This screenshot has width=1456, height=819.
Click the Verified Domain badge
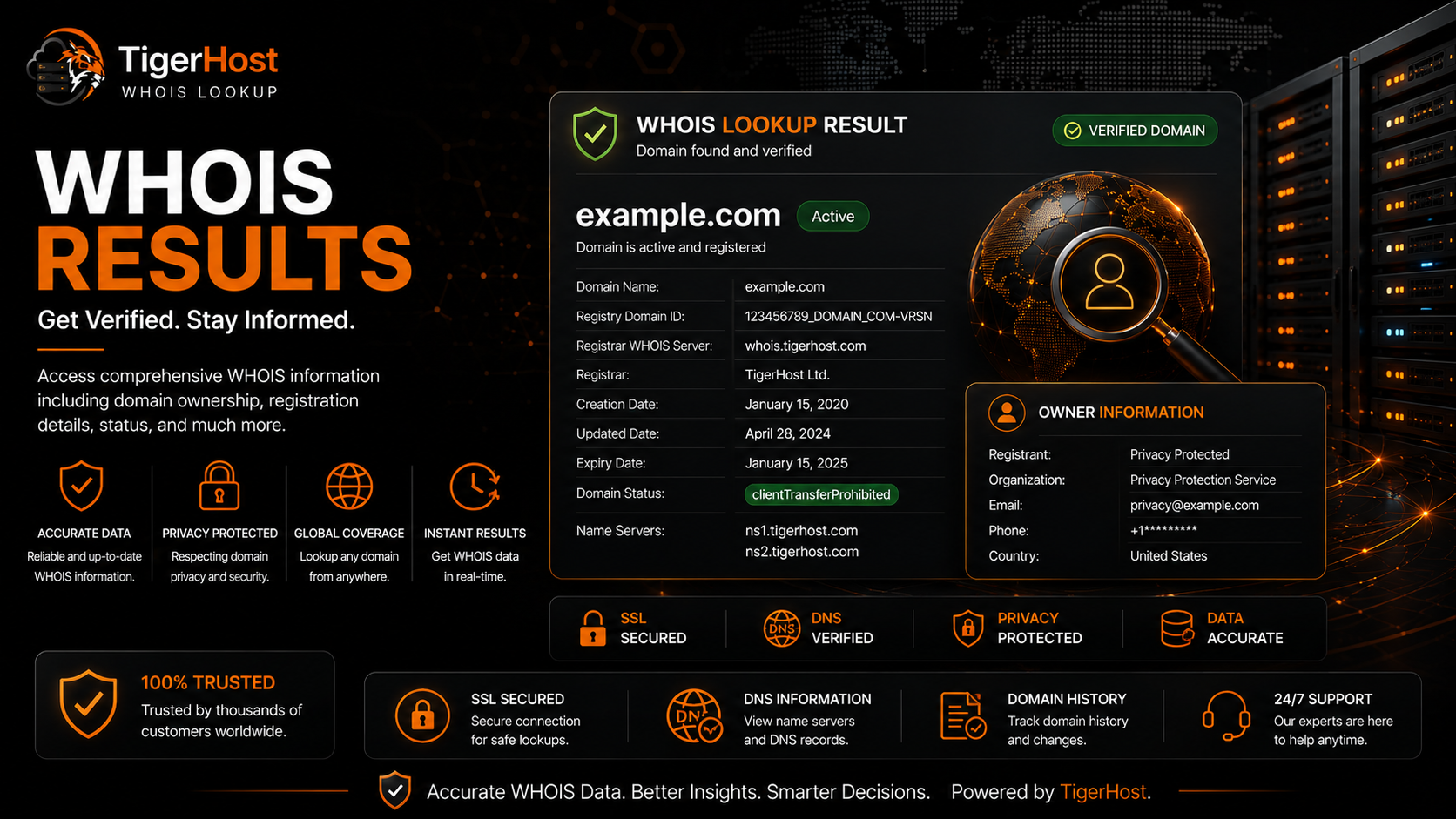(x=1135, y=131)
